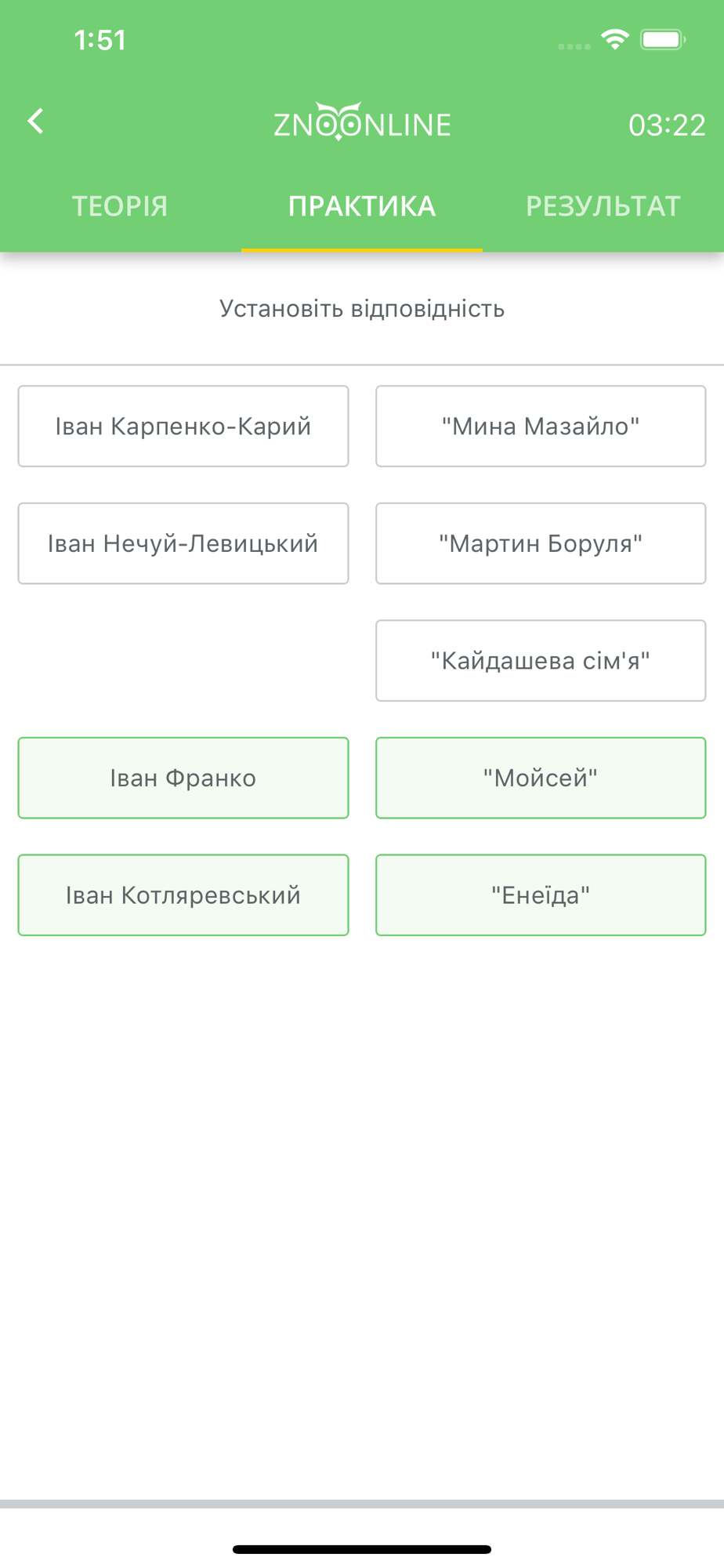The width and height of the screenshot is (724, 1568).
Task: Choose the work "Мартин Боруля"
Action: click(x=541, y=543)
